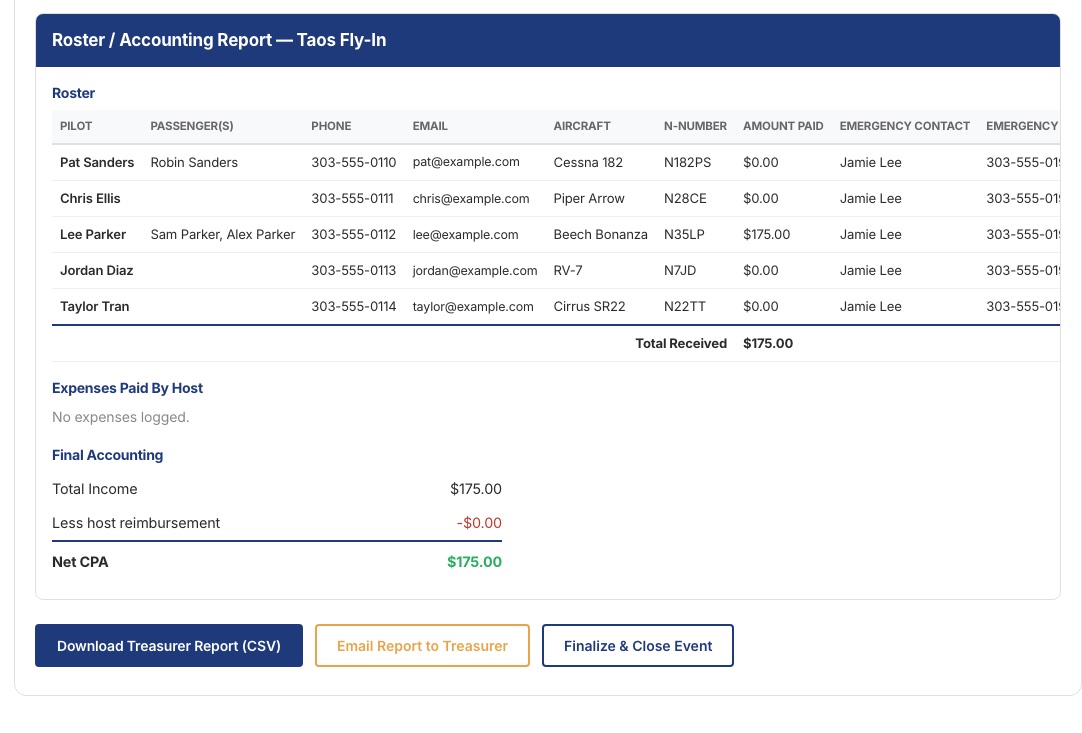Image resolution: width=1082 pixels, height=733 pixels.
Task: Click phone number 303-555-0113
Action: click(x=353, y=270)
